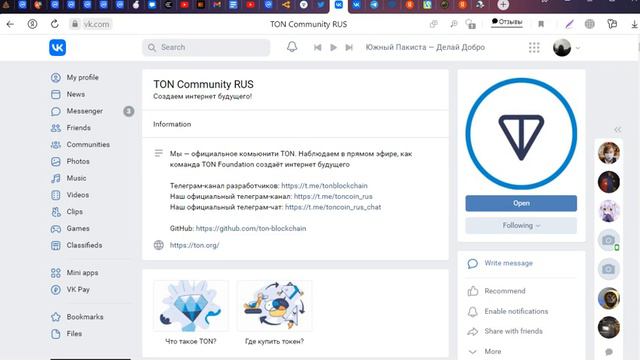Click the Music sidebar icon
Viewport: 640px width, 360px height.
(x=56, y=178)
